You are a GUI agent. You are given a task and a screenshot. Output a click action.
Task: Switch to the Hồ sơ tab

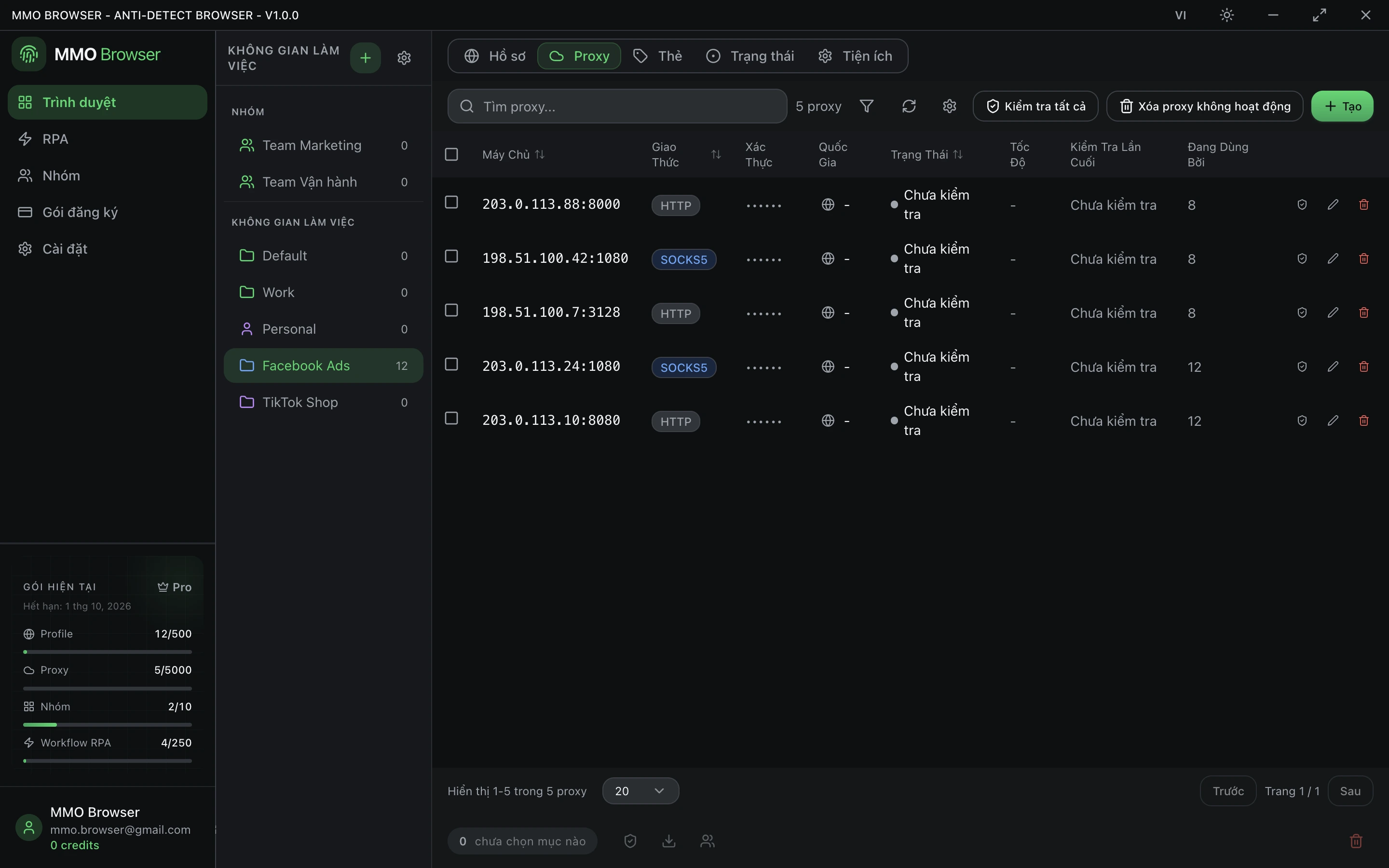pos(495,55)
